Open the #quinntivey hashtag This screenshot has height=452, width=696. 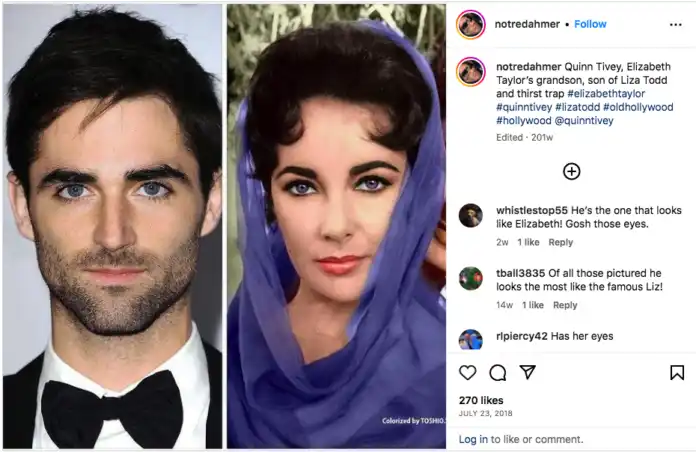[524, 107]
